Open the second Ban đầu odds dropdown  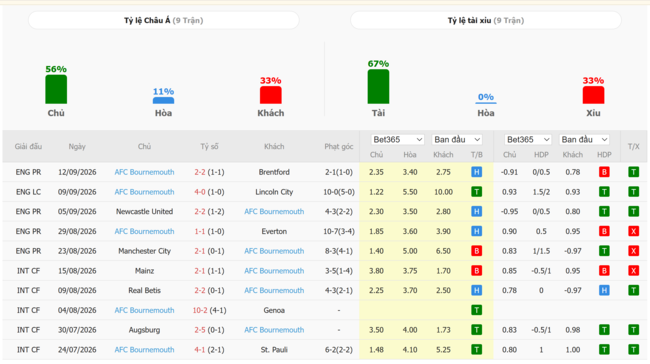pos(584,140)
